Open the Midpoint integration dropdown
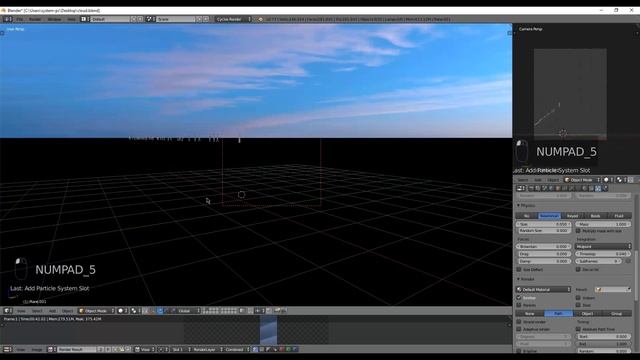The height and width of the screenshot is (360, 640). pos(603,246)
